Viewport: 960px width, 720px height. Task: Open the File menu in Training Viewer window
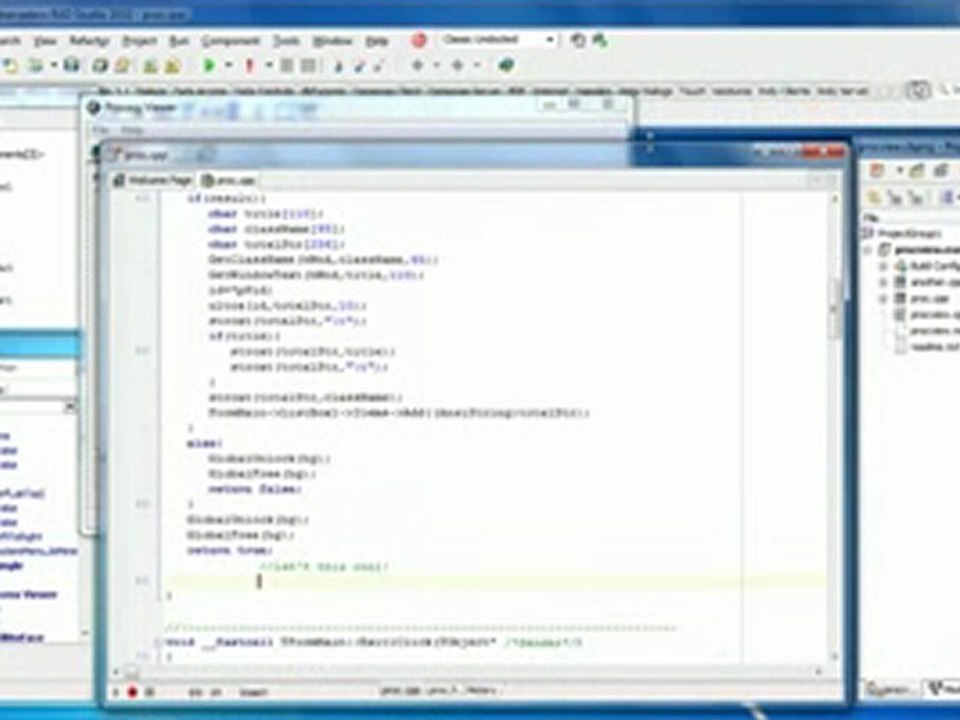(x=100, y=130)
